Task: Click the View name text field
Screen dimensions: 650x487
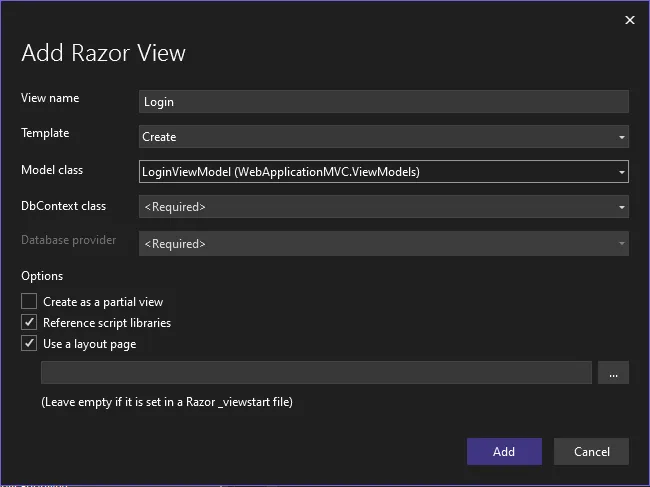Action: pos(384,102)
